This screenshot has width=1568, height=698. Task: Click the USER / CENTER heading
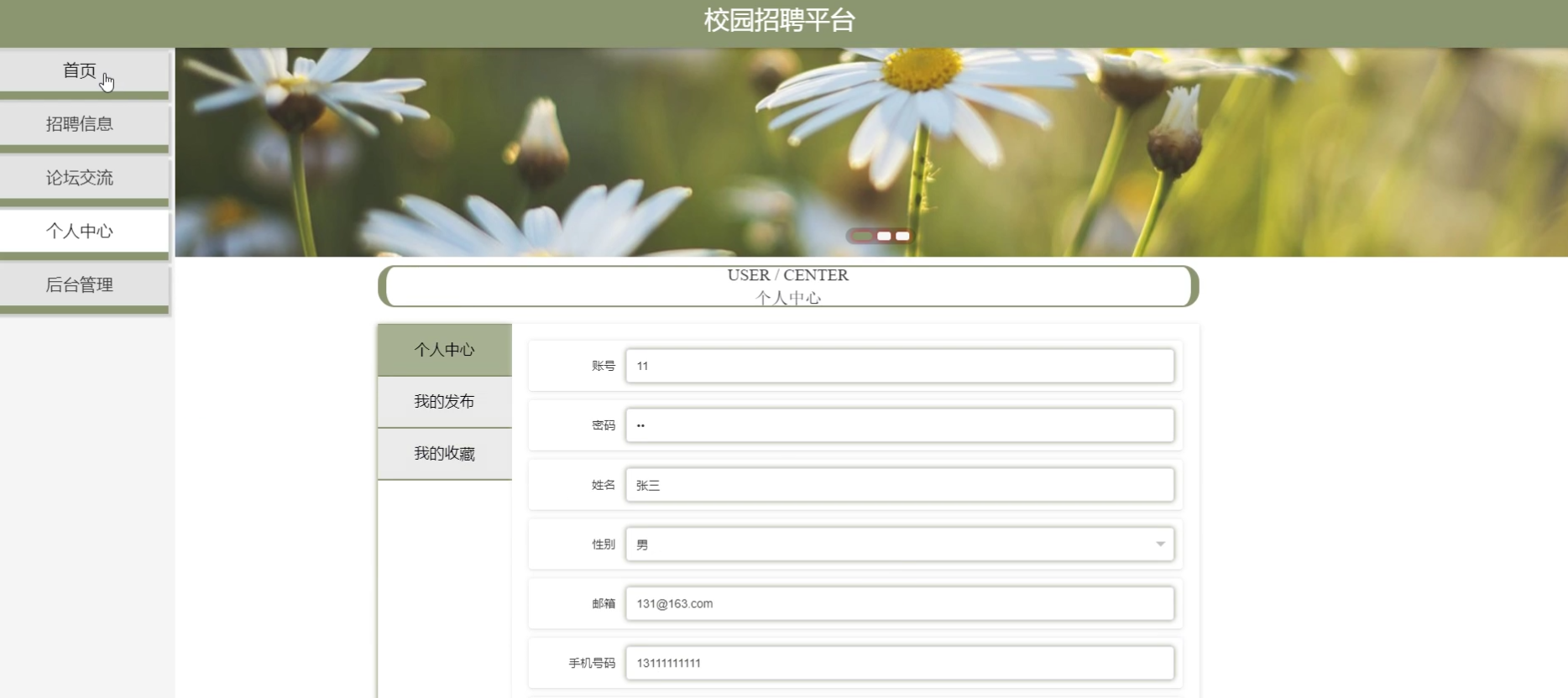(x=787, y=275)
